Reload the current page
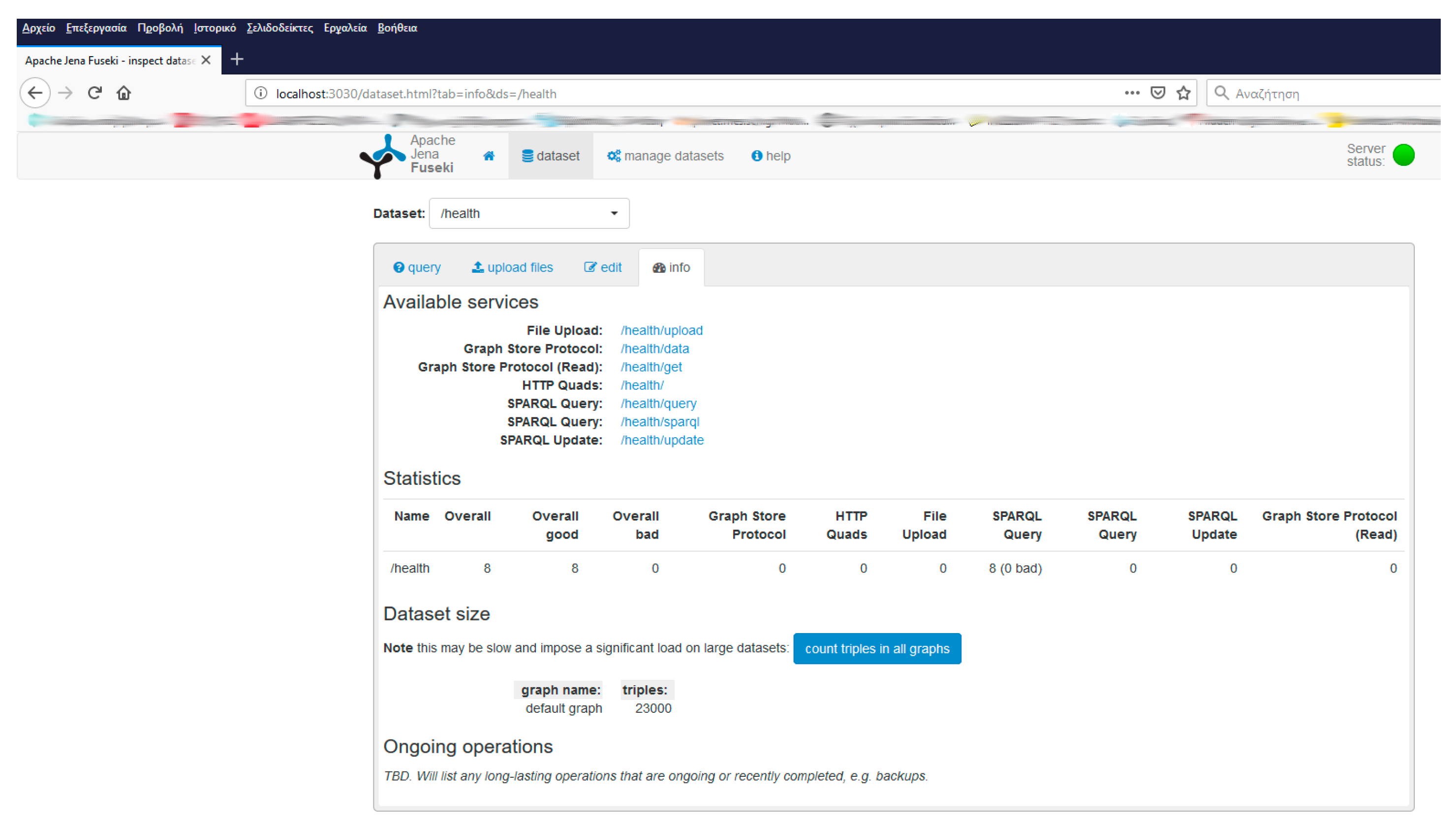The width and height of the screenshot is (1456, 827). pos(95,93)
